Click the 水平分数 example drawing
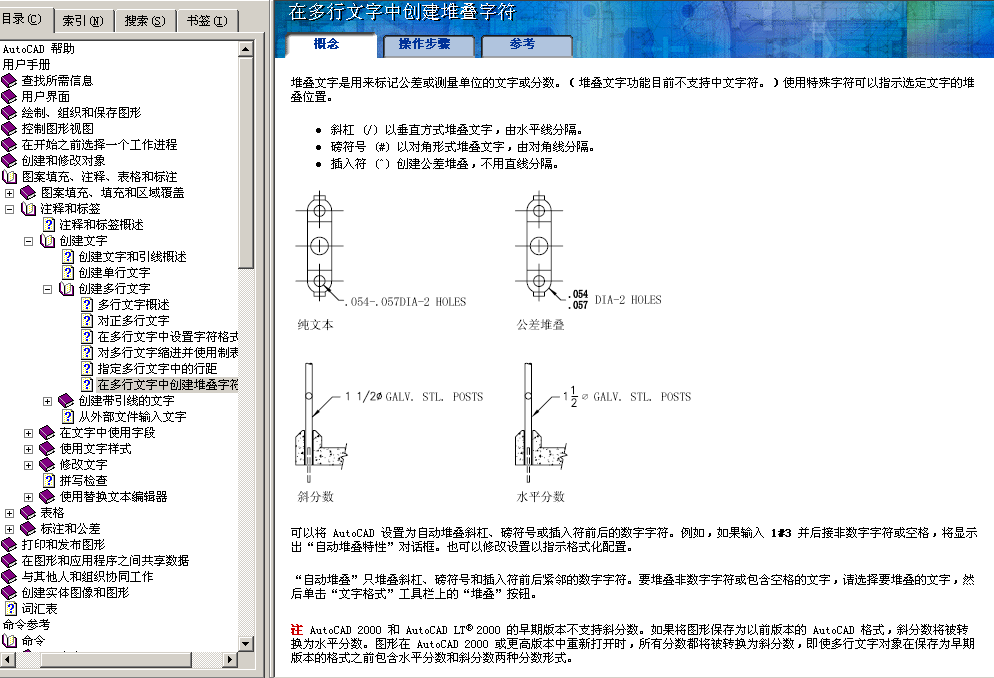This screenshot has height=678, width=994. pyautogui.click(x=603, y=423)
